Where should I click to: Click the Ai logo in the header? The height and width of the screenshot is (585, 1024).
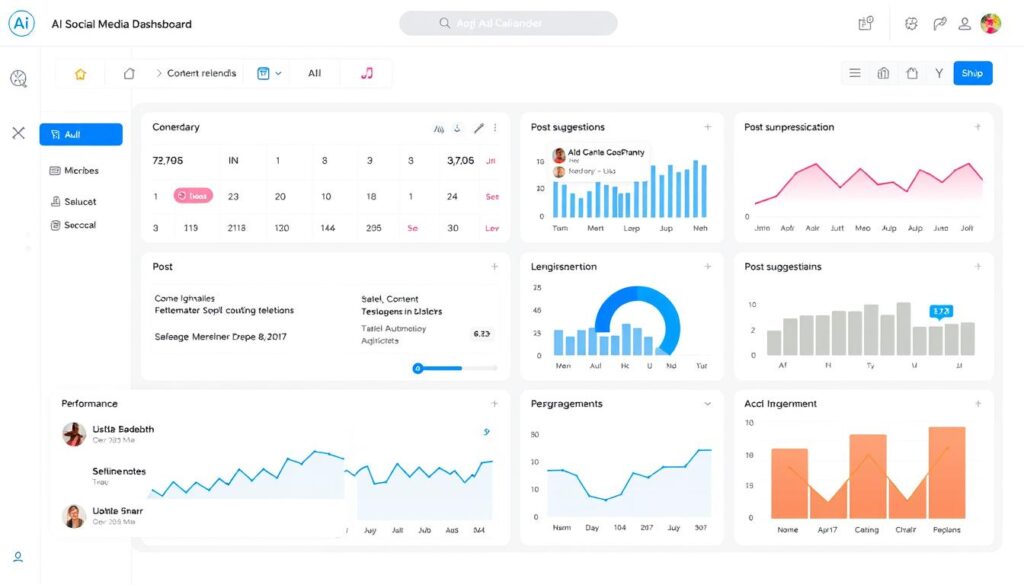point(21,24)
